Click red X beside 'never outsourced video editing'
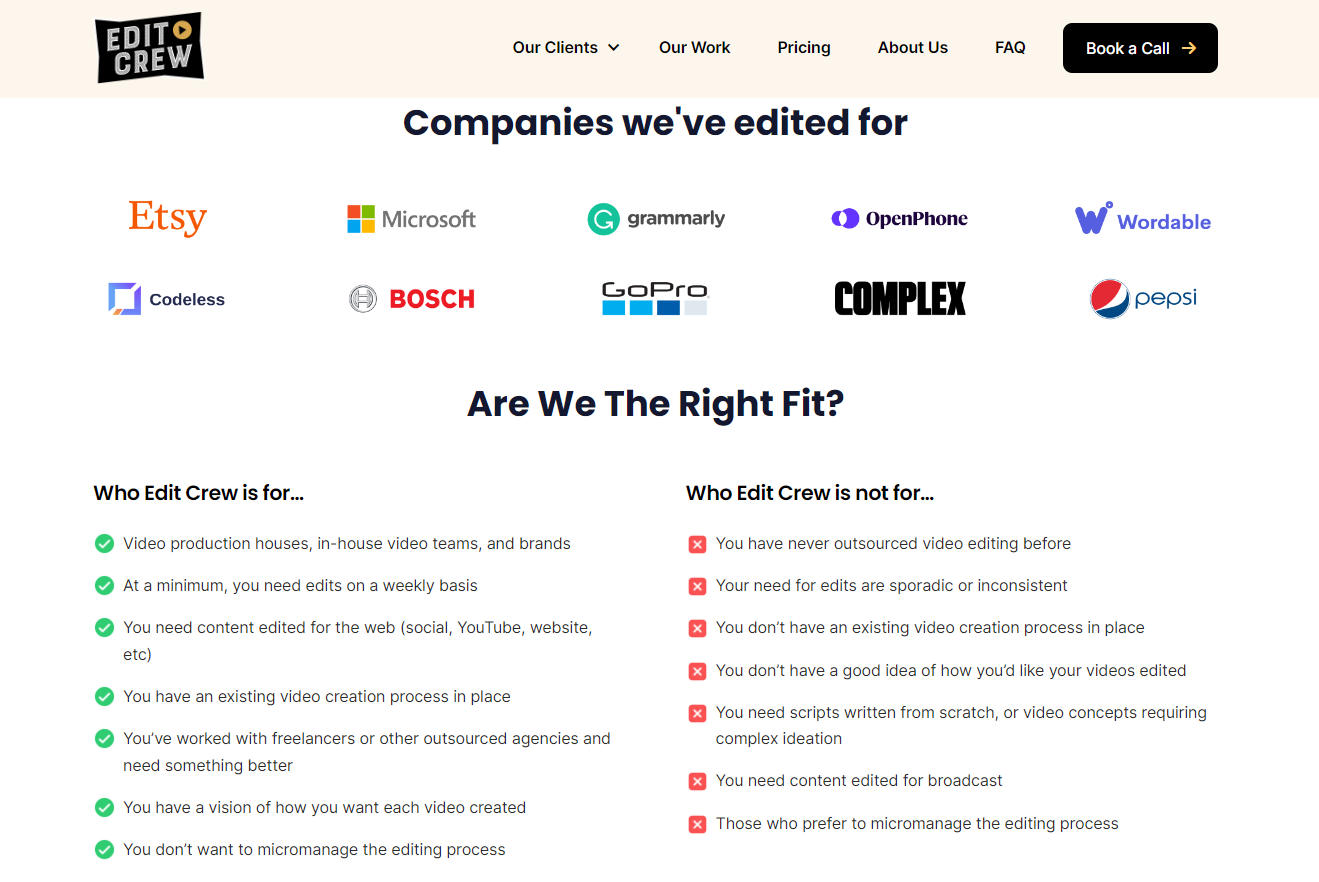Image resolution: width=1319 pixels, height=882 pixels. click(x=697, y=544)
